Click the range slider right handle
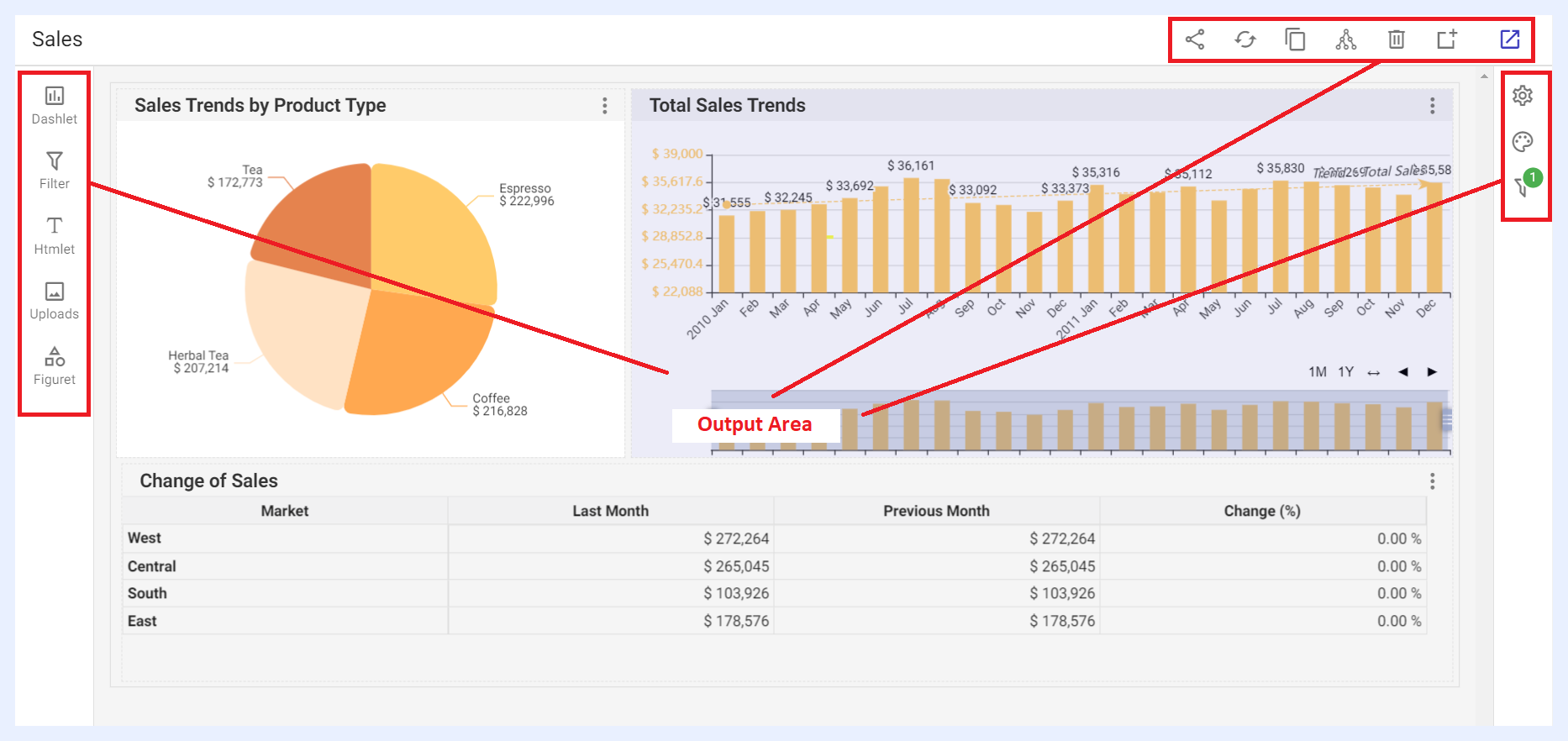Image resolution: width=1568 pixels, height=741 pixels. coord(1447,419)
